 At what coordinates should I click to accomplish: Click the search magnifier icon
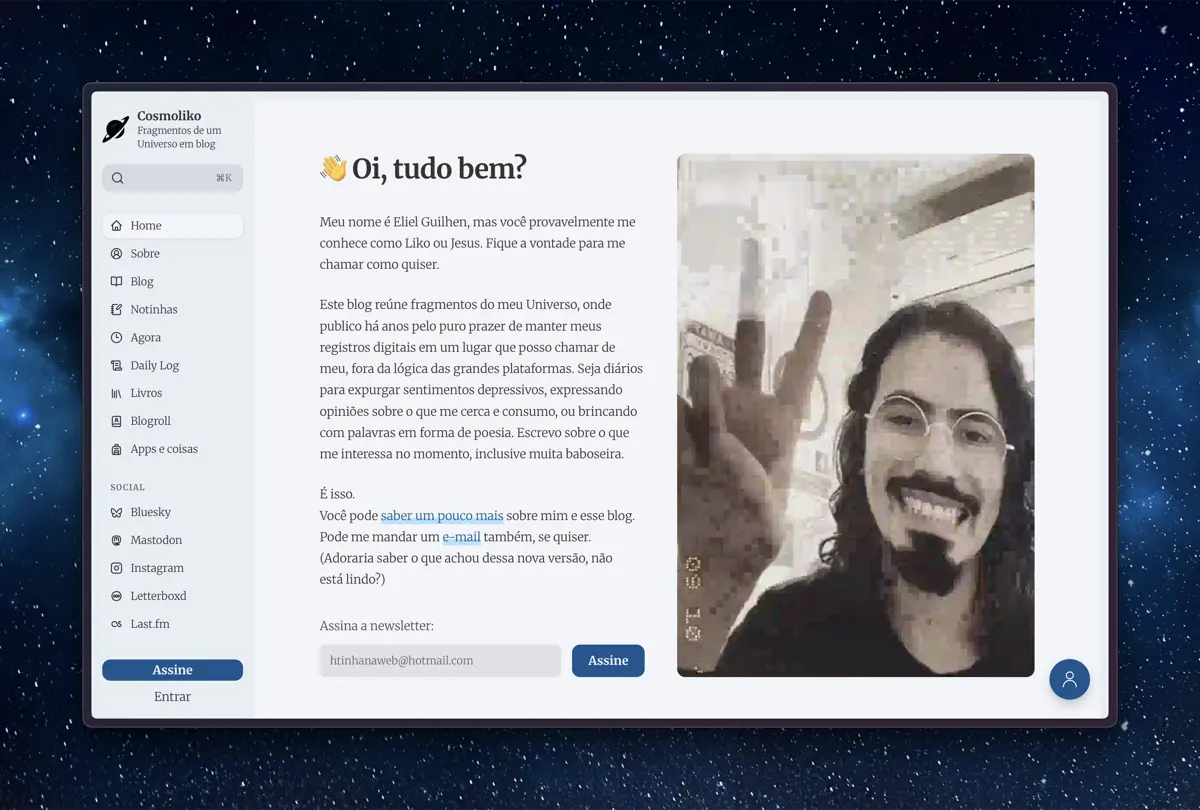[x=118, y=178]
